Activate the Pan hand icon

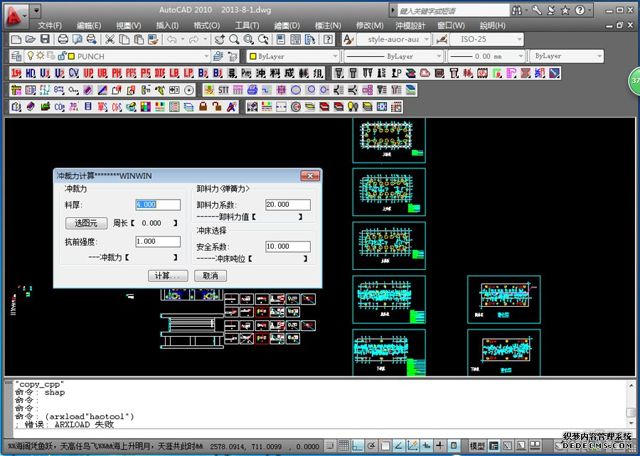click(x=220, y=40)
